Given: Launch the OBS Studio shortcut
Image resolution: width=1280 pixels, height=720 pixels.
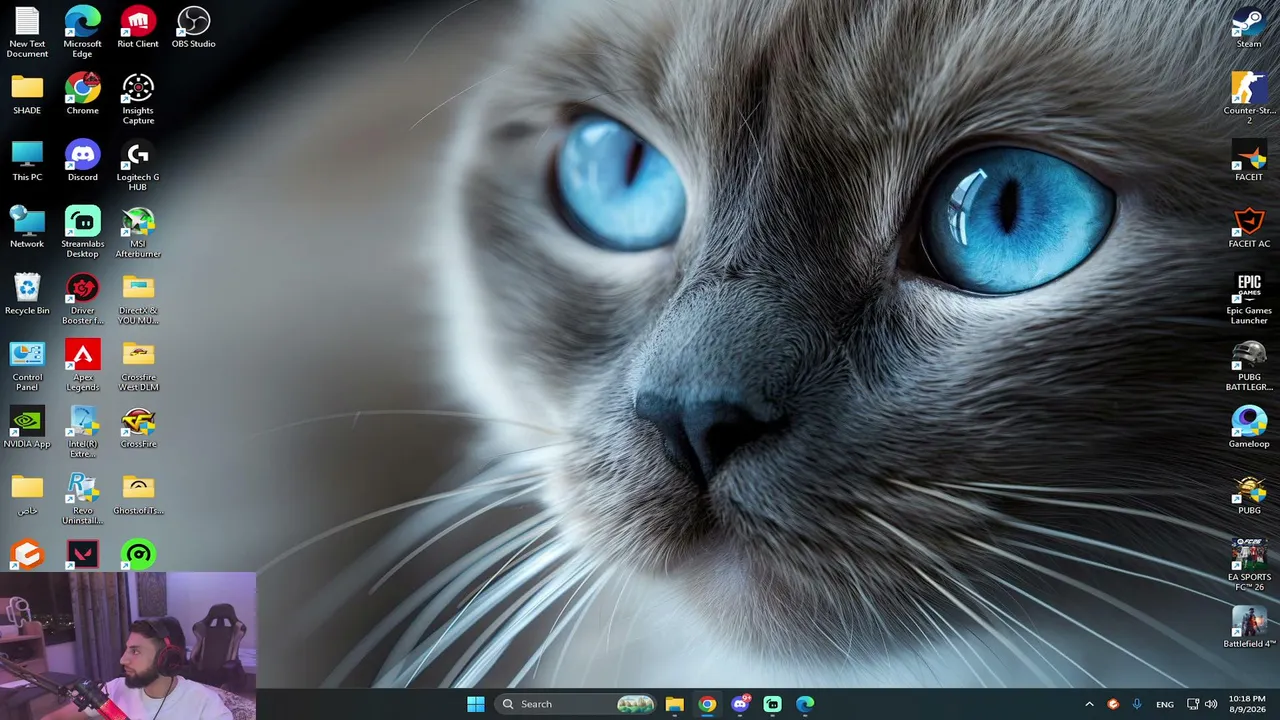Looking at the screenshot, I should click(x=193, y=27).
